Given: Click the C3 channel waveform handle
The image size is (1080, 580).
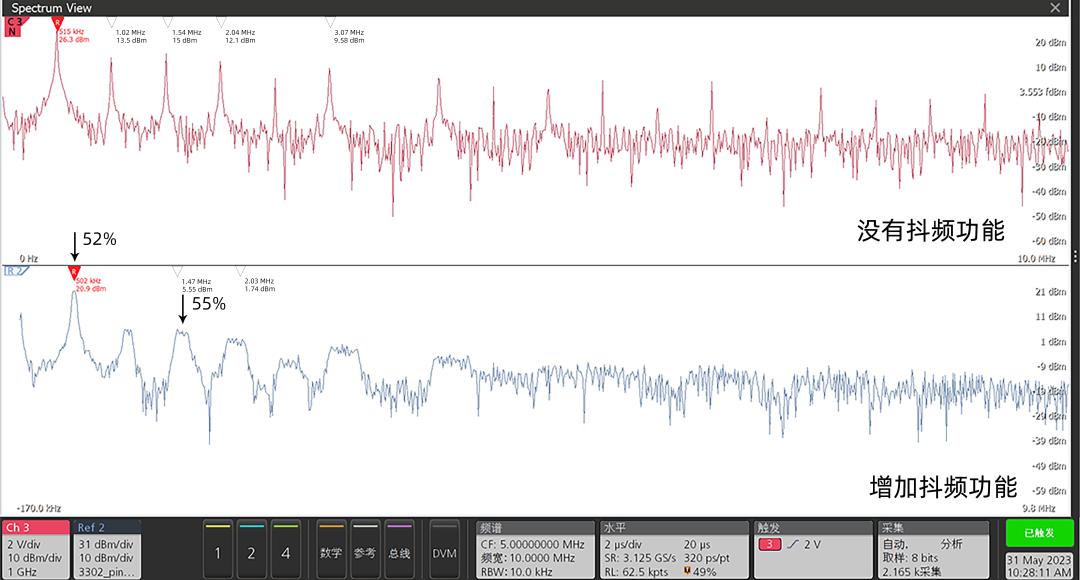Looking at the screenshot, I should pyautogui.click(x=13, y=26).
